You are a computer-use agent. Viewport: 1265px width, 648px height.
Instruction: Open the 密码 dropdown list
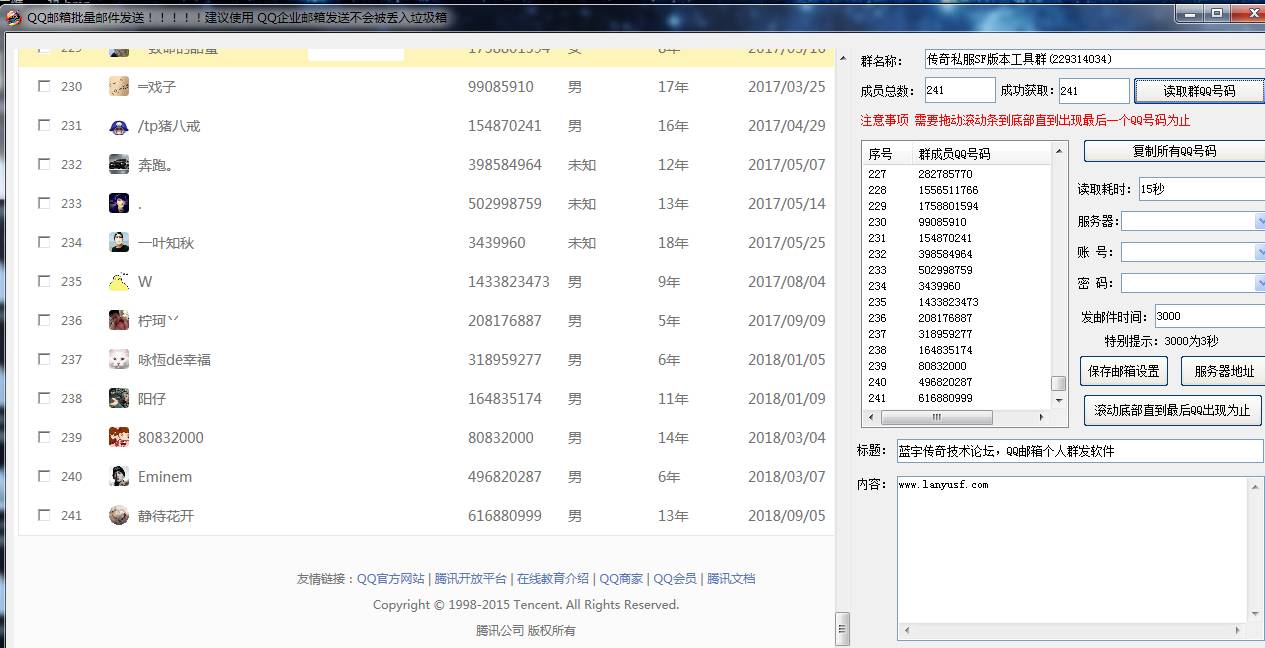coord(1259,283)
